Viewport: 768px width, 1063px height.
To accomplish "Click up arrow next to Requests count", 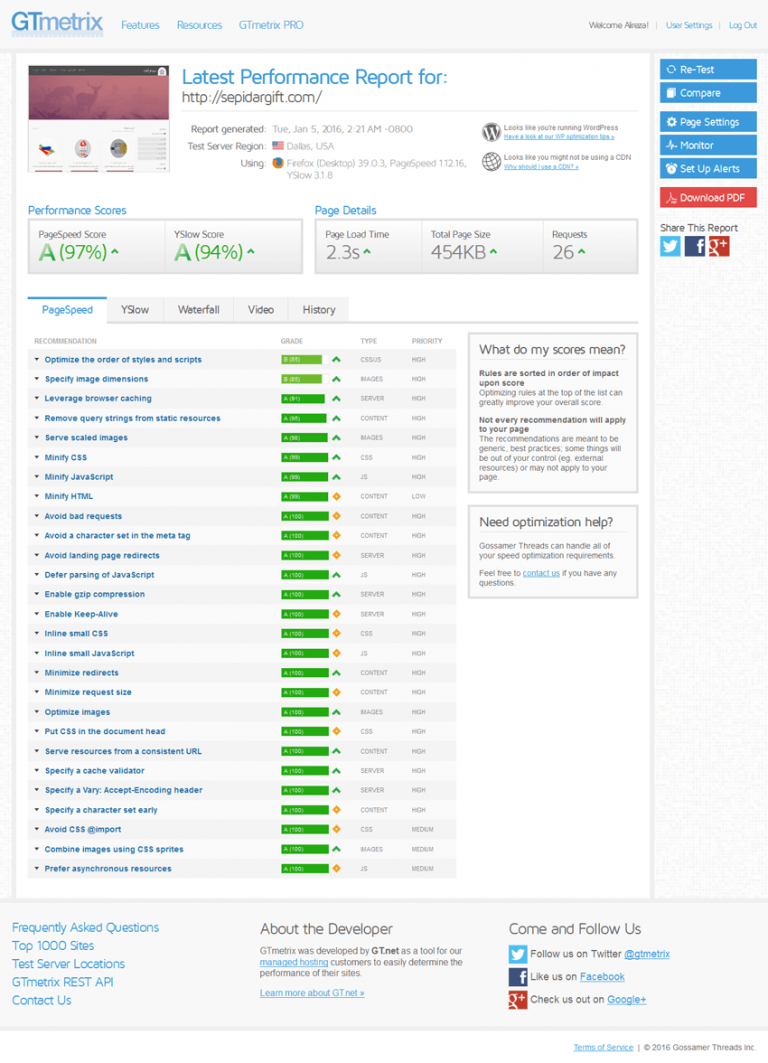I will click(582, 252).
